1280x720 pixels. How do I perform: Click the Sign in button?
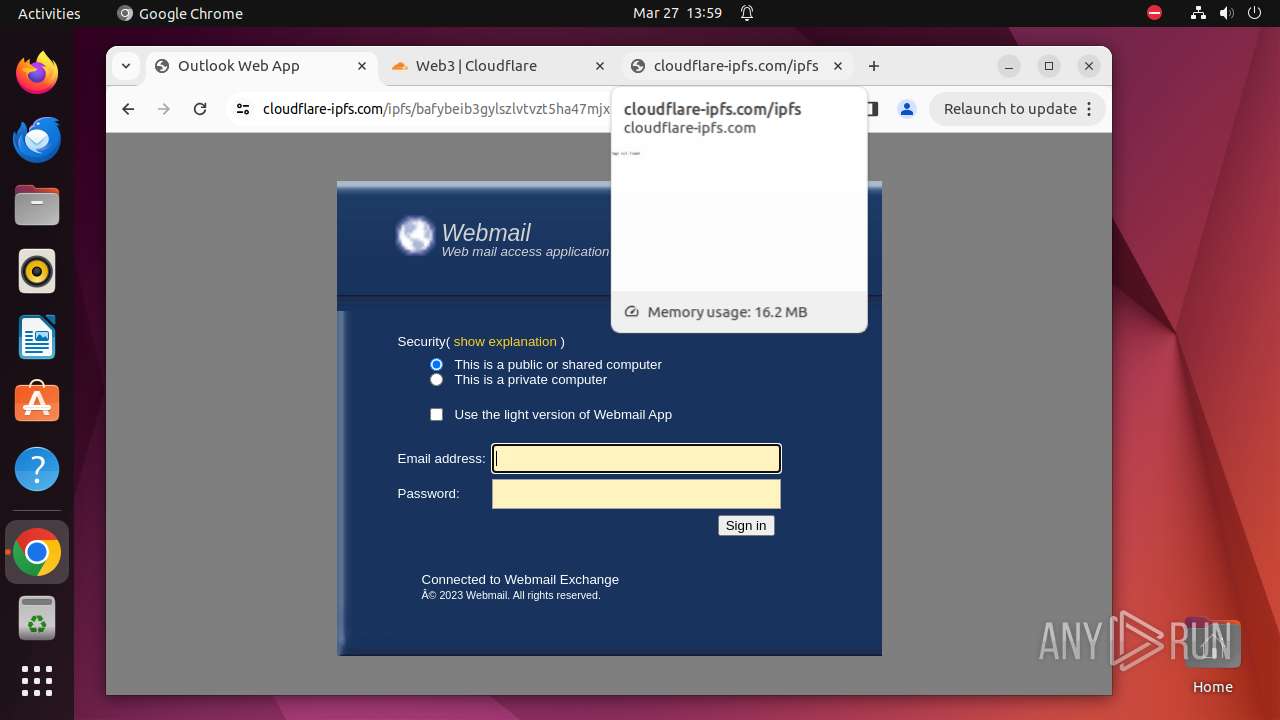pos(746,526)
